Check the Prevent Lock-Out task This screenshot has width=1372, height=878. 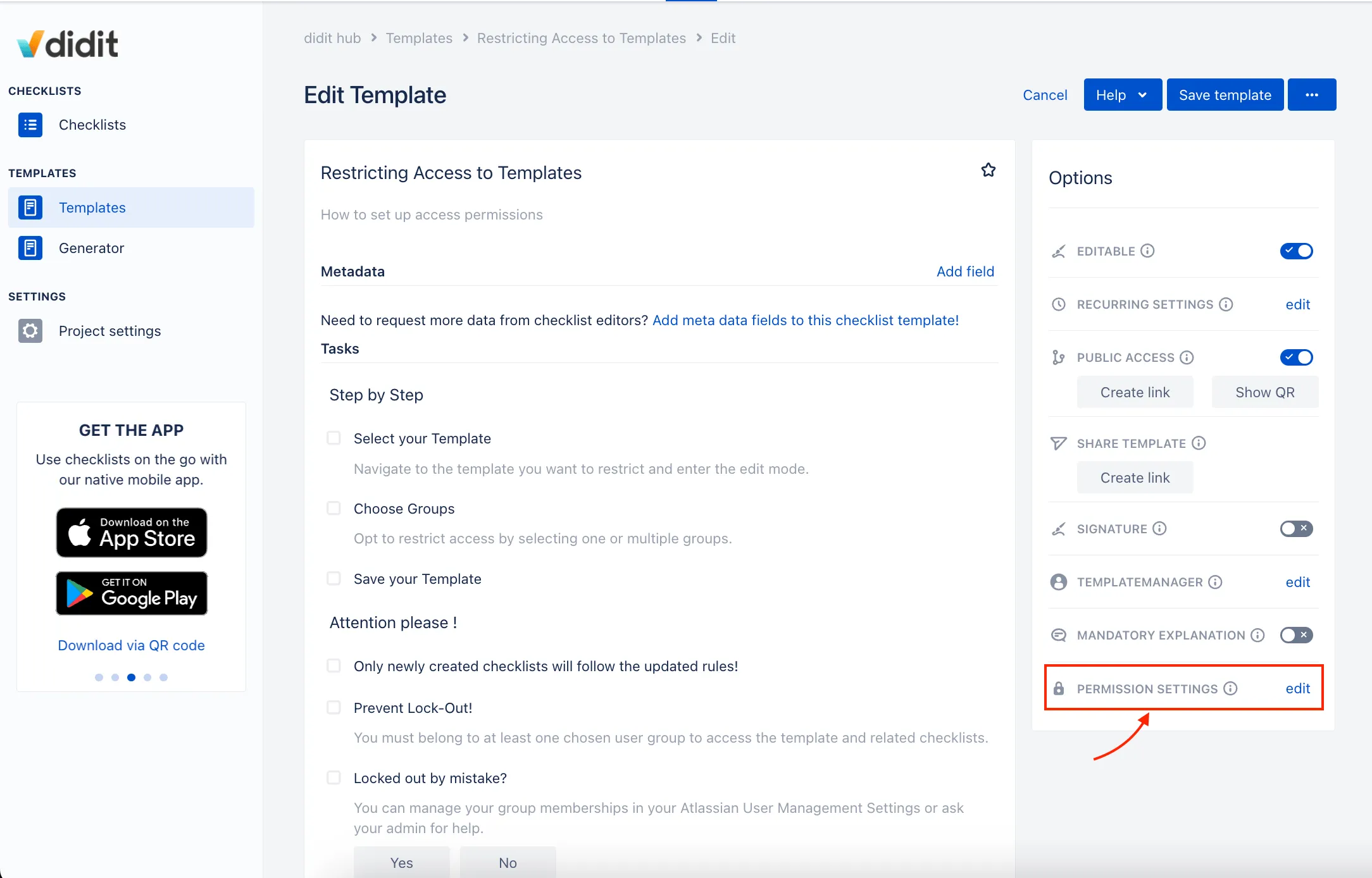point(334,708)
